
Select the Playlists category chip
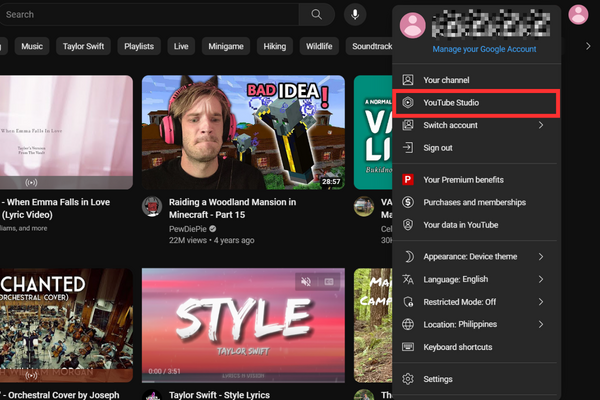(x=139, y=46)
